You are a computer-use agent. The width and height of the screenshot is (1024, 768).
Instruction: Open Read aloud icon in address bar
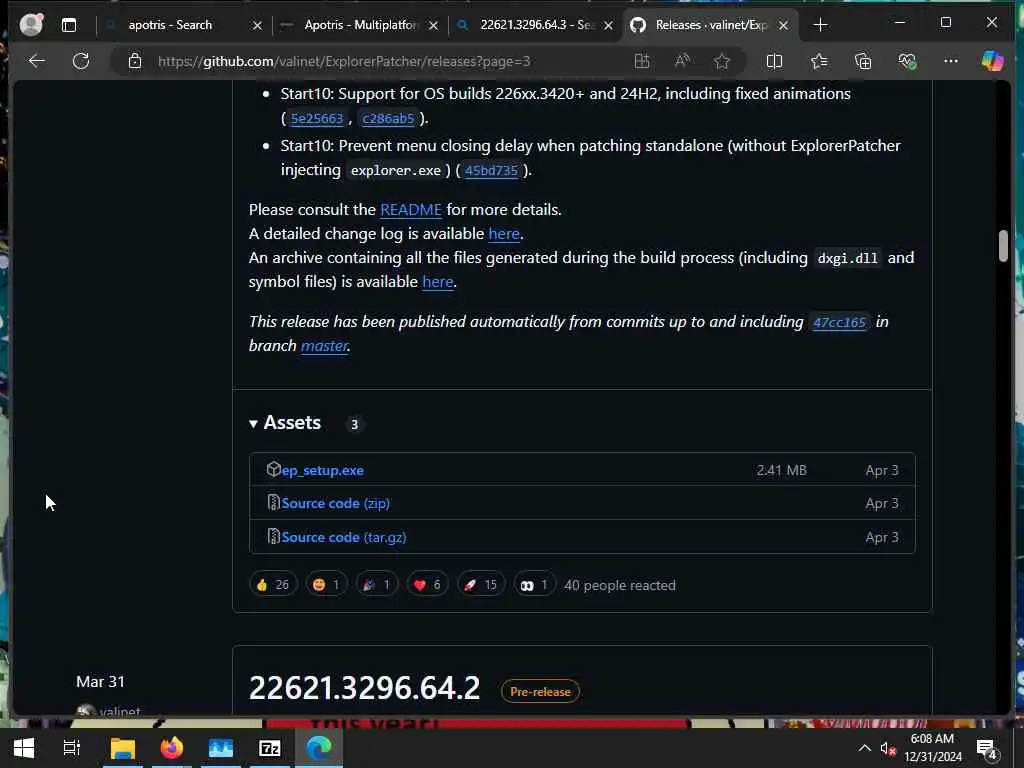[x=682, y=61]
